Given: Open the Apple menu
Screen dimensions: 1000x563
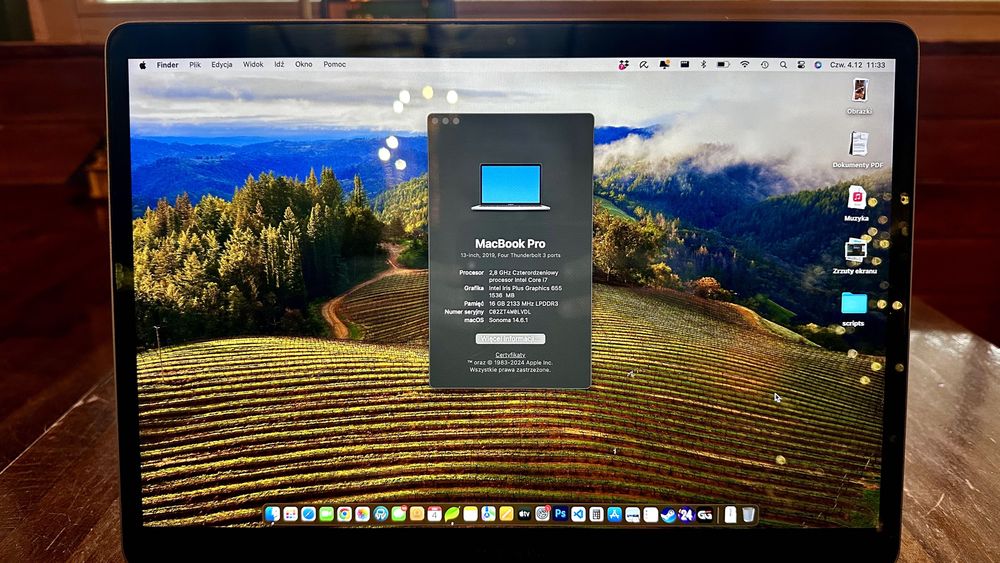Looking at the screenshot, I should 143,64.
